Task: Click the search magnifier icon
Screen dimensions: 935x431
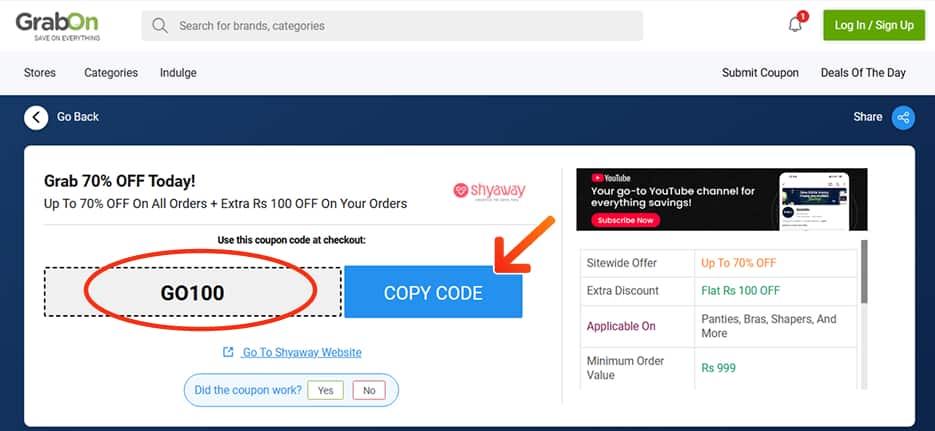Action: (160, 26)
